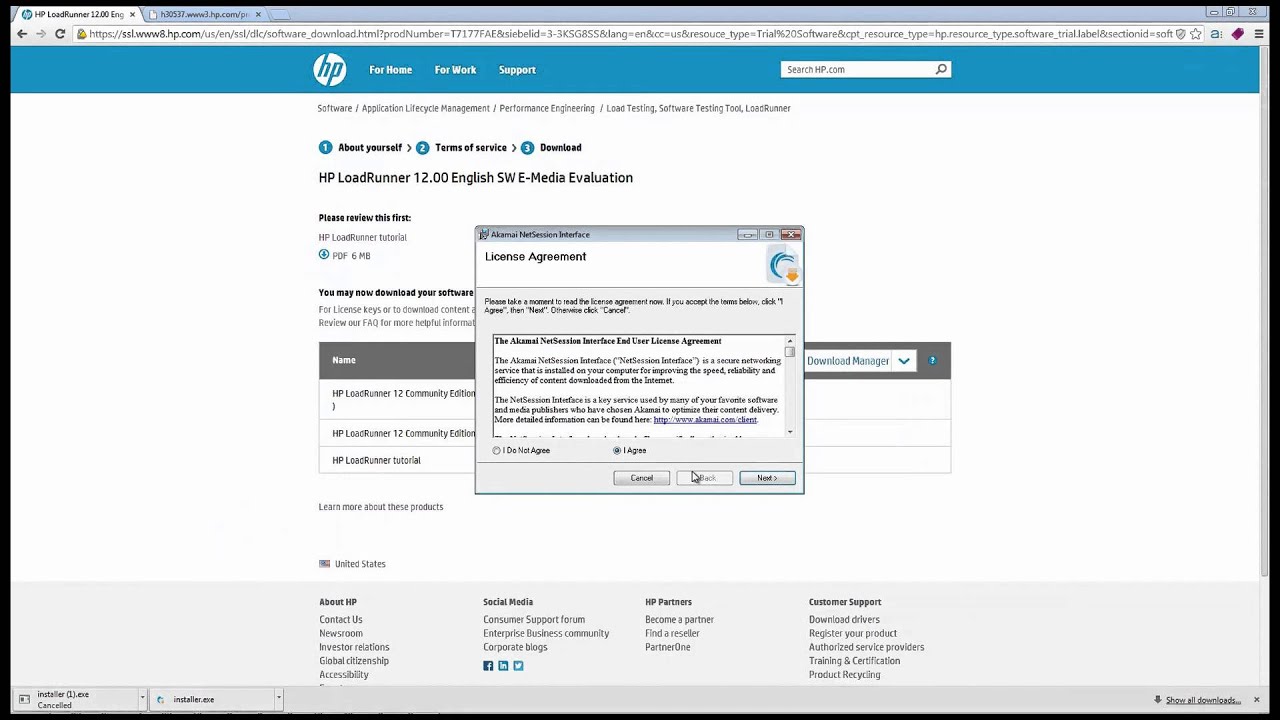Viewport: 1280px width, 720px height.
Task: Click the HP logo in header
Action: [329, 69]
